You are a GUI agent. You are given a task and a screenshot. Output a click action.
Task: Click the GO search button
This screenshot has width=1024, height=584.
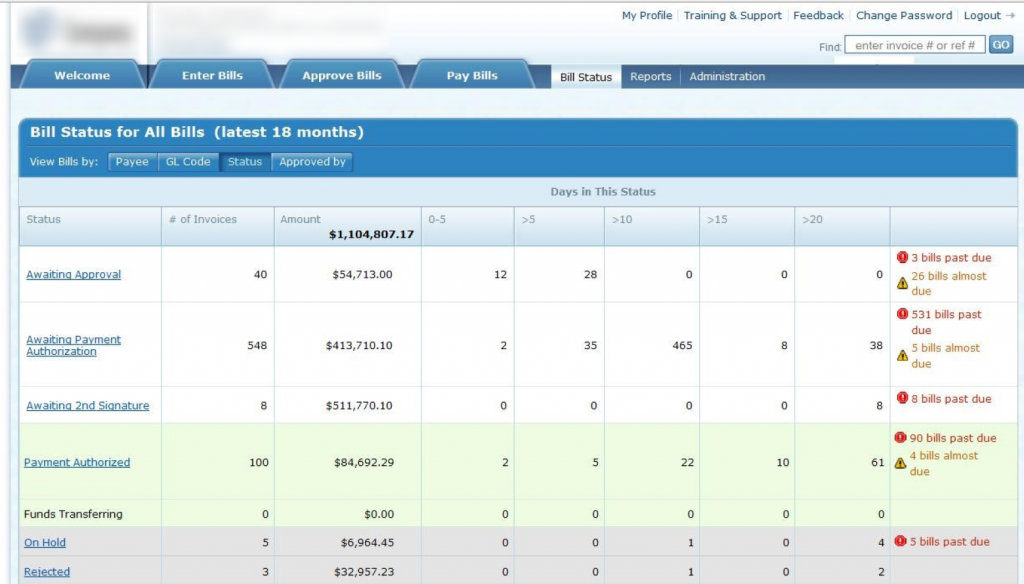(1000, 44)
